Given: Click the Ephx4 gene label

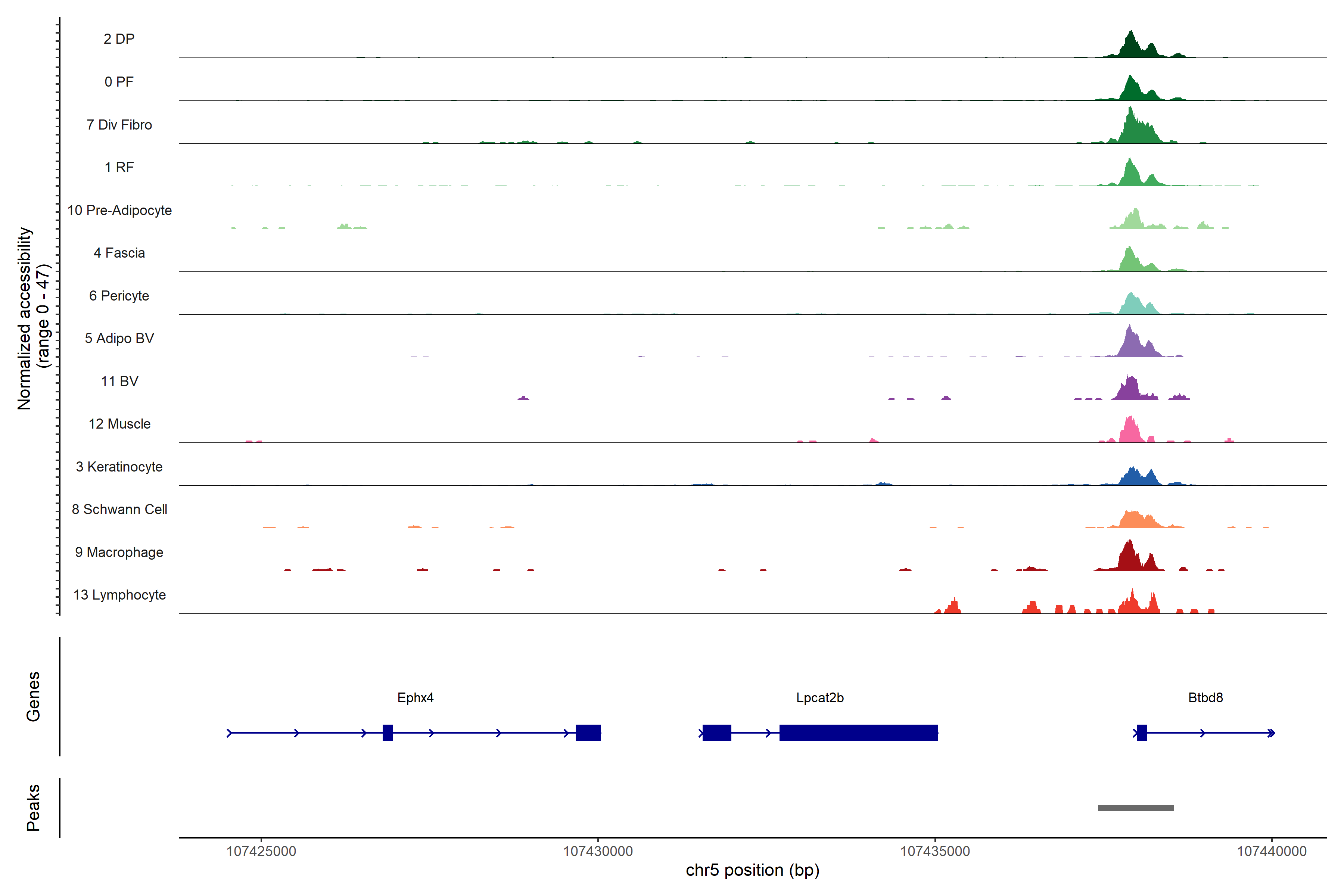Looking at the screenshot, I should click(416, 698).
